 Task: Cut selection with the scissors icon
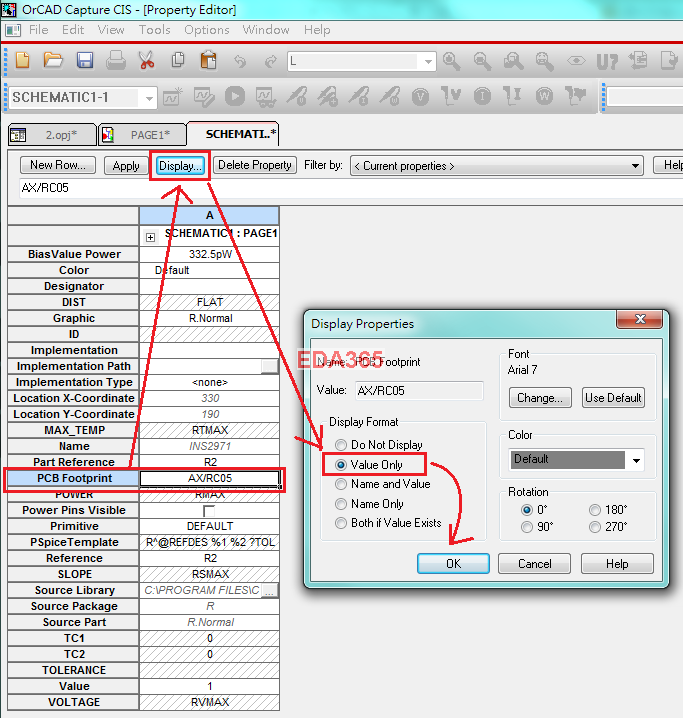click(146, 60)
